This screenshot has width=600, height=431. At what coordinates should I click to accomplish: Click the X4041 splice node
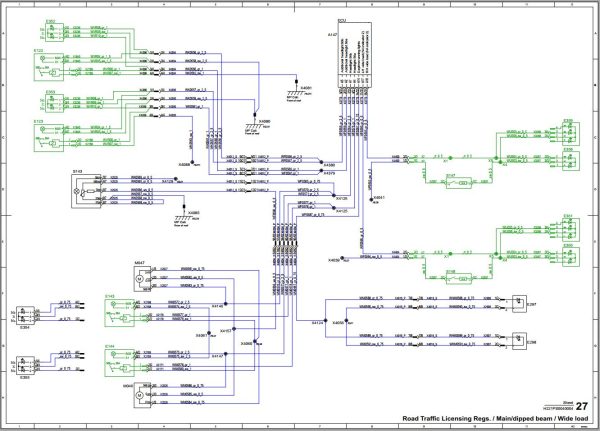(x=371, y=200)
